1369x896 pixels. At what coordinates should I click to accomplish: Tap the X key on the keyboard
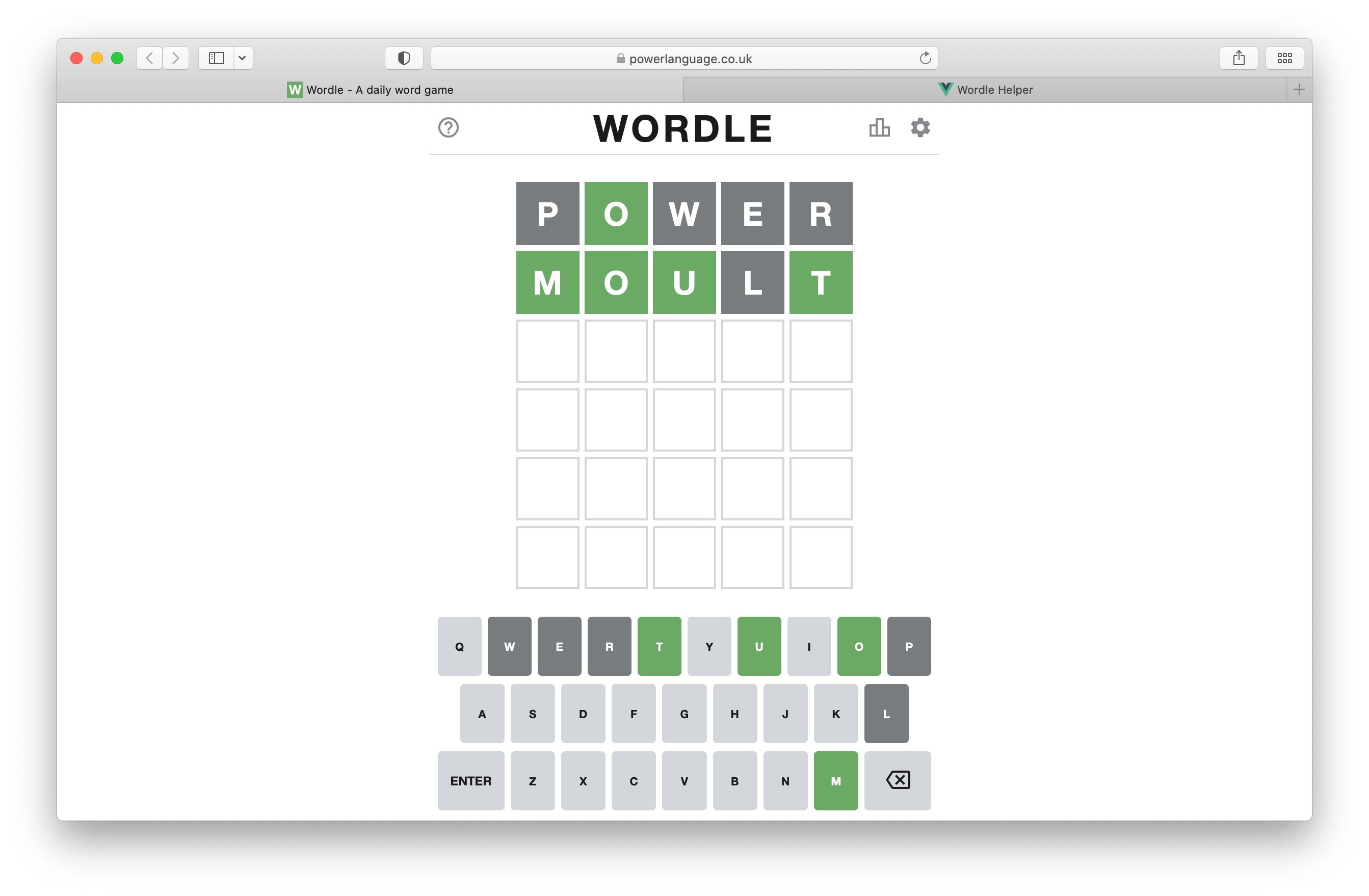(x=583, y=780)
